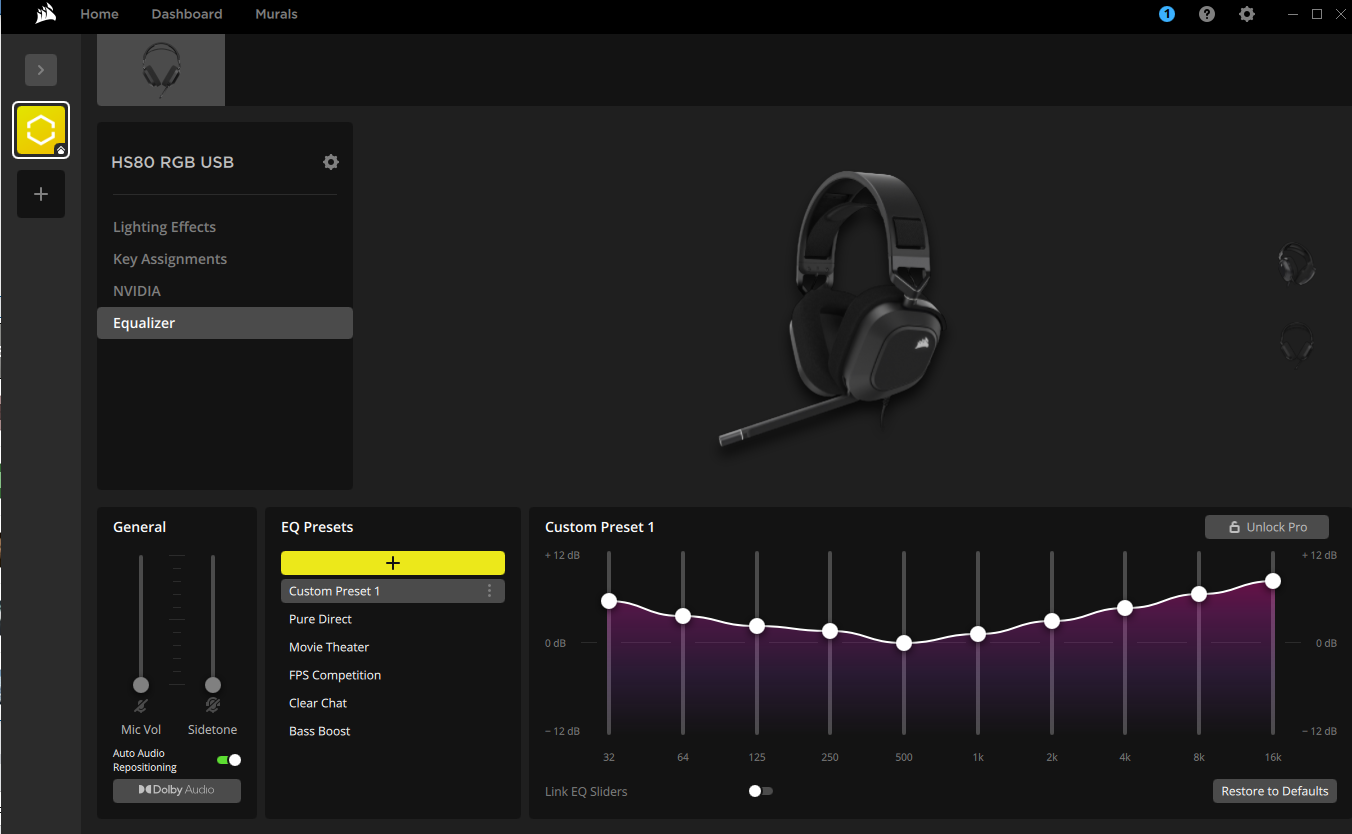Click the 4k EQ slider handle

point(1125,608)
